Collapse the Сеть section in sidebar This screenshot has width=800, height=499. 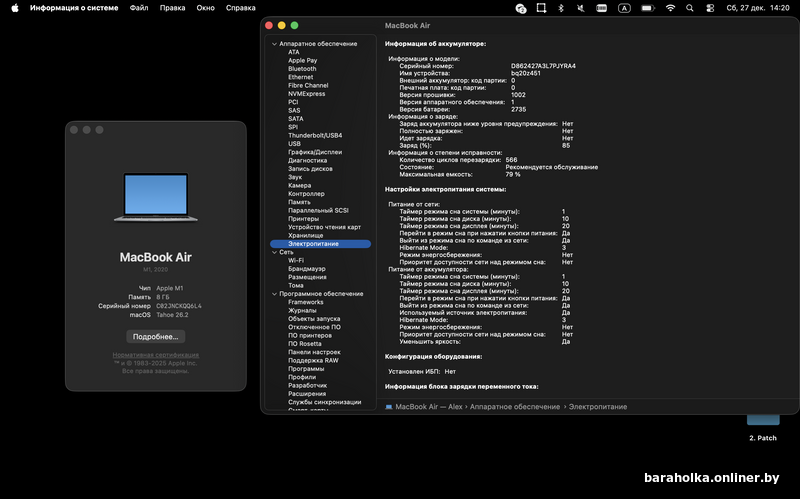click(273, 252)
